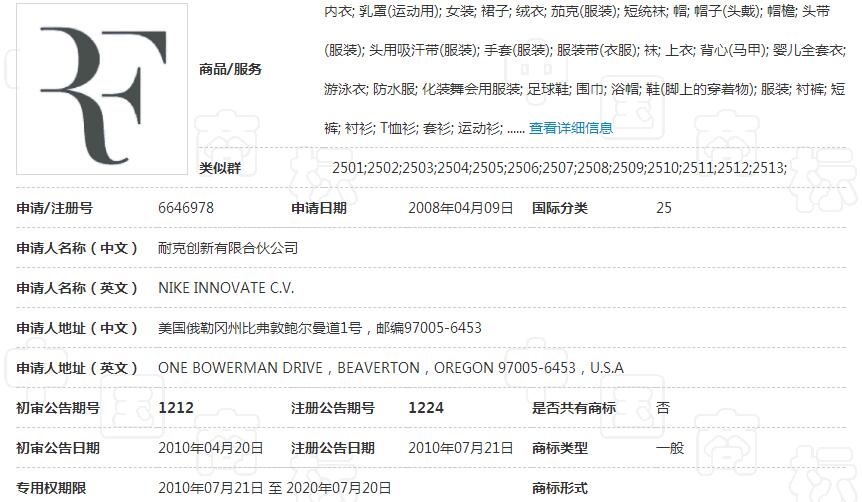The width and height of the screenshot is (862, 502).
Task: Click preliminary announcement date 2010年04月20日
Action: (x=211, y=448)
